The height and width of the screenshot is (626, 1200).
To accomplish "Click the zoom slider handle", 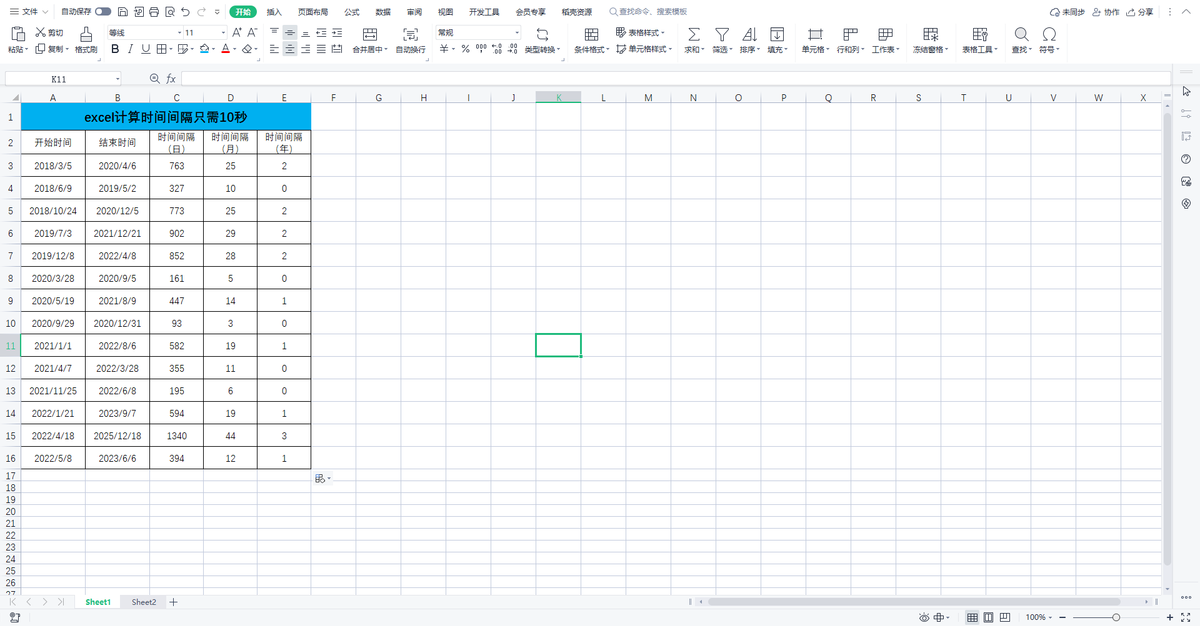I will (x=1115, y=617).
